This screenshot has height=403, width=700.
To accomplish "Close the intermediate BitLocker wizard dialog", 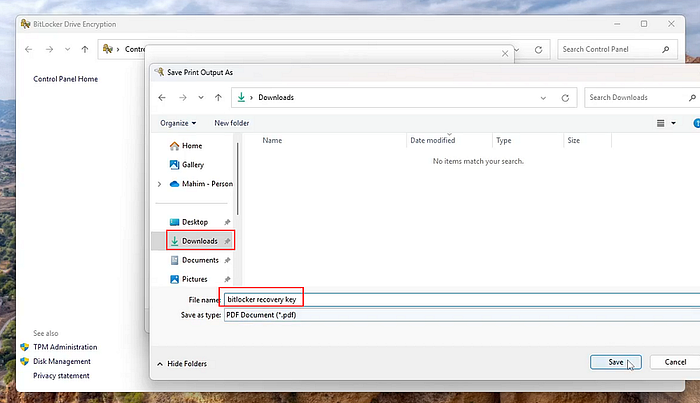I will [x=505, y=54].
